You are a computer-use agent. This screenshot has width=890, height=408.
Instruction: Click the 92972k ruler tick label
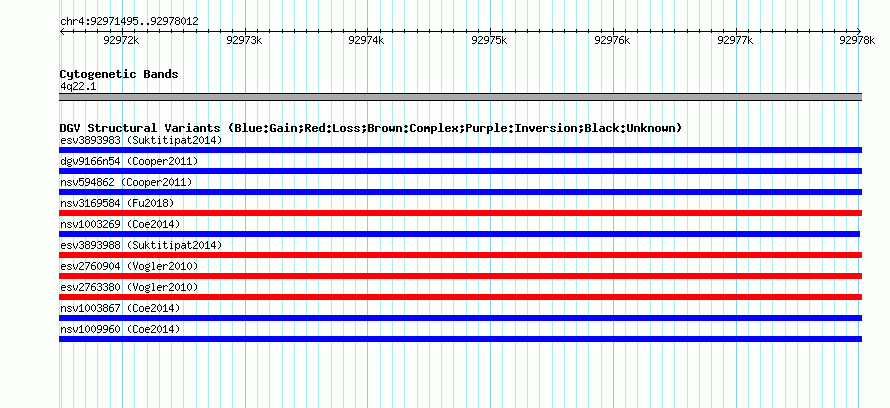[x=121, y=40]
